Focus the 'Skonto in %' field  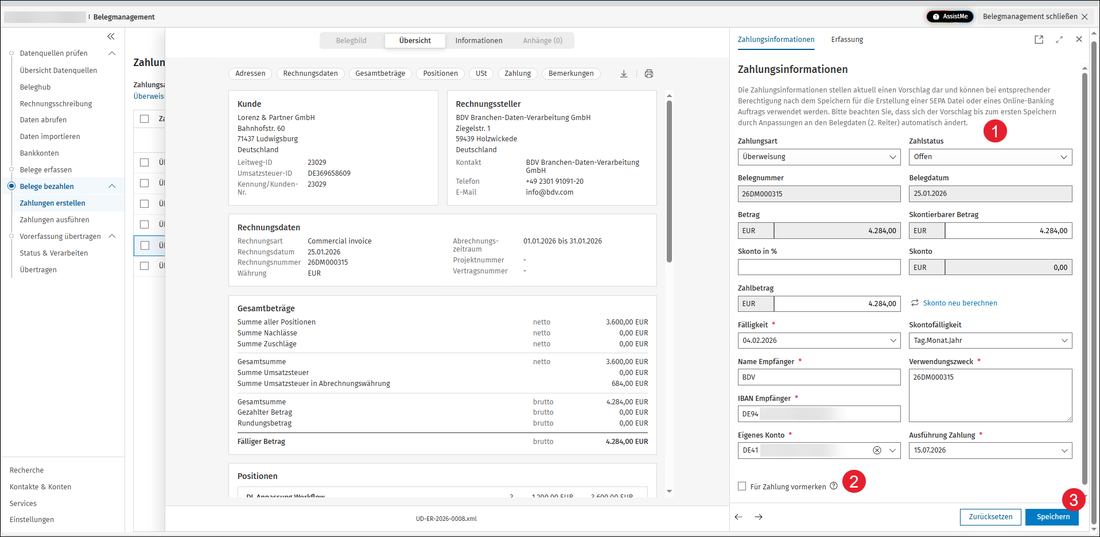(x=819, y=267)
